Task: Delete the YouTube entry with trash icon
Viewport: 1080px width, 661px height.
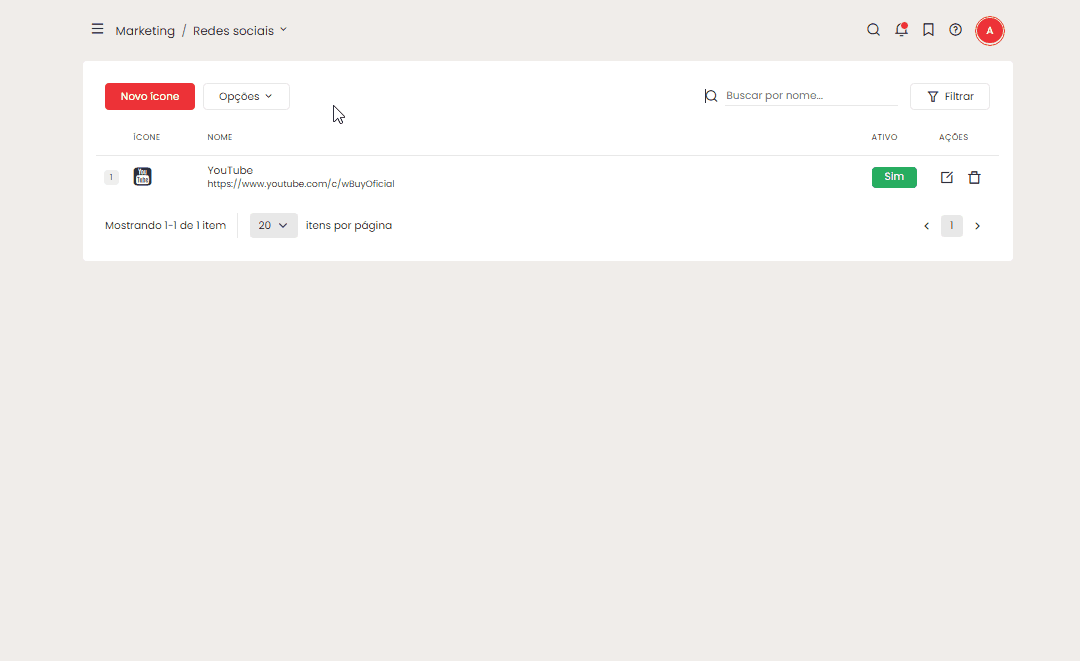Action: point(974,177)
